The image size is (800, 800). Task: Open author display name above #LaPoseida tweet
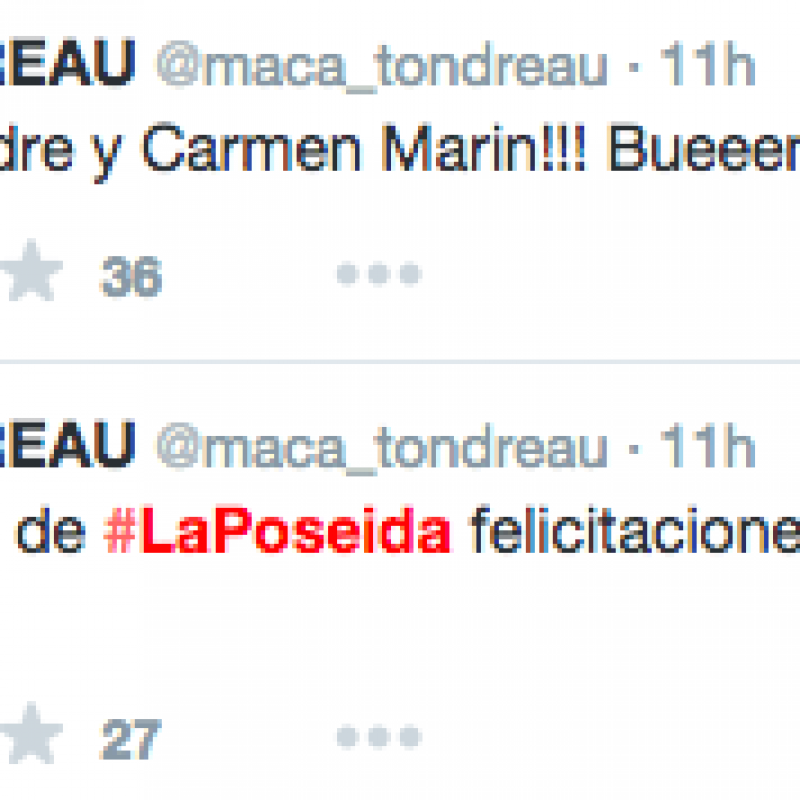[x=67, y=444]
